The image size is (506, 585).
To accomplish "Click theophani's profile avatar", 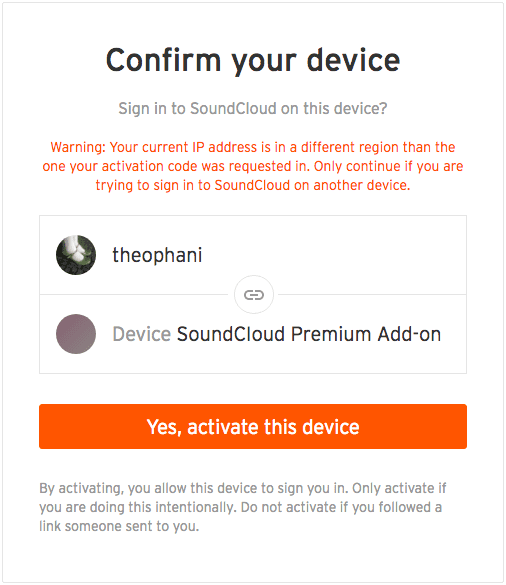I will pos(76,255).
